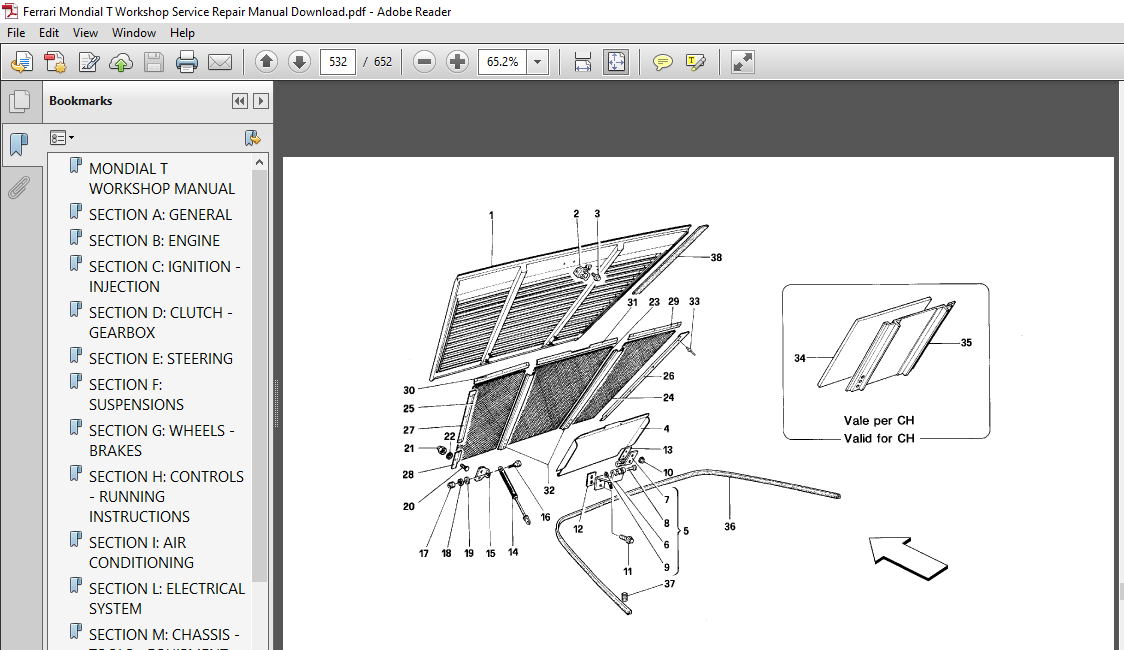Screen dimensions: 1124x650
Task: Open SECTION C: IGNITION - INJECTION bookmark
Action: click(x=164, y=276)
